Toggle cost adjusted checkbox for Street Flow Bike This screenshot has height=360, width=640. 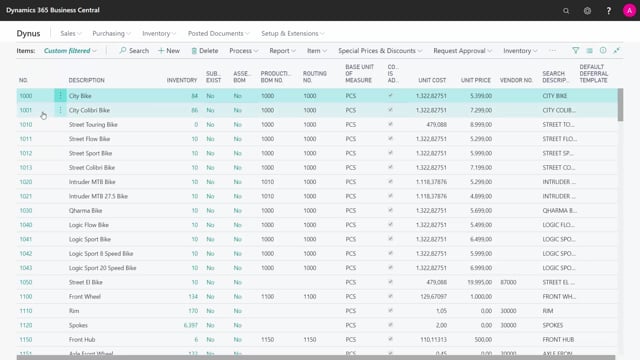click(391, 138)
